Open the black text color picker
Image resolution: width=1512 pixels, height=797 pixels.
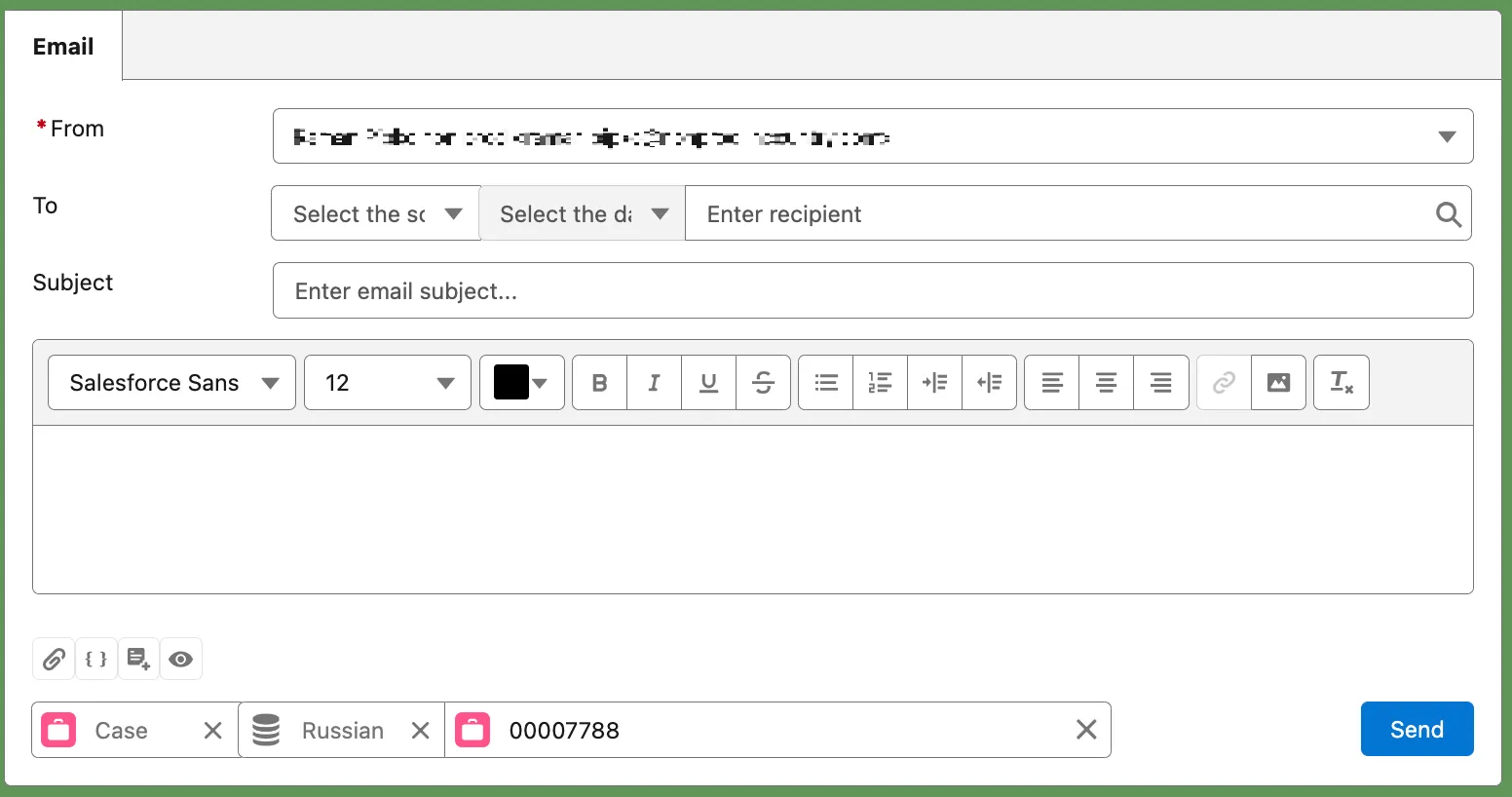coord(521,383)
